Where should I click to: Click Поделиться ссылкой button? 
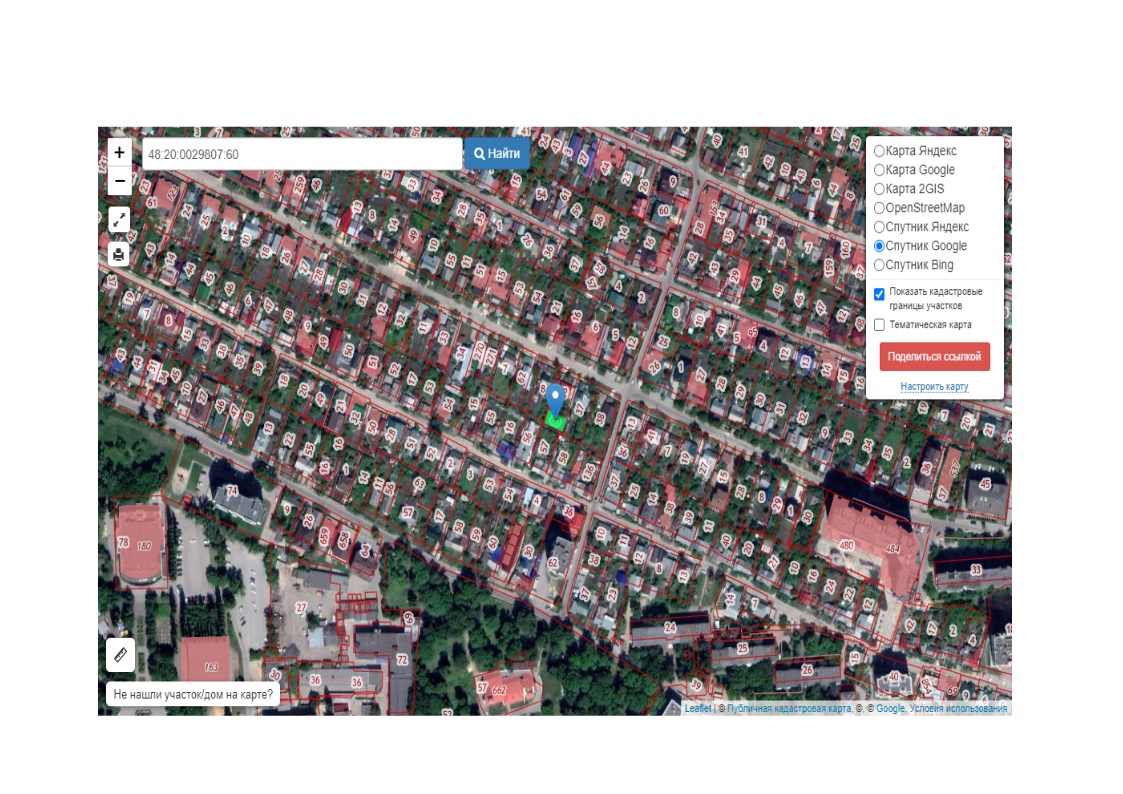pos(935,357)
